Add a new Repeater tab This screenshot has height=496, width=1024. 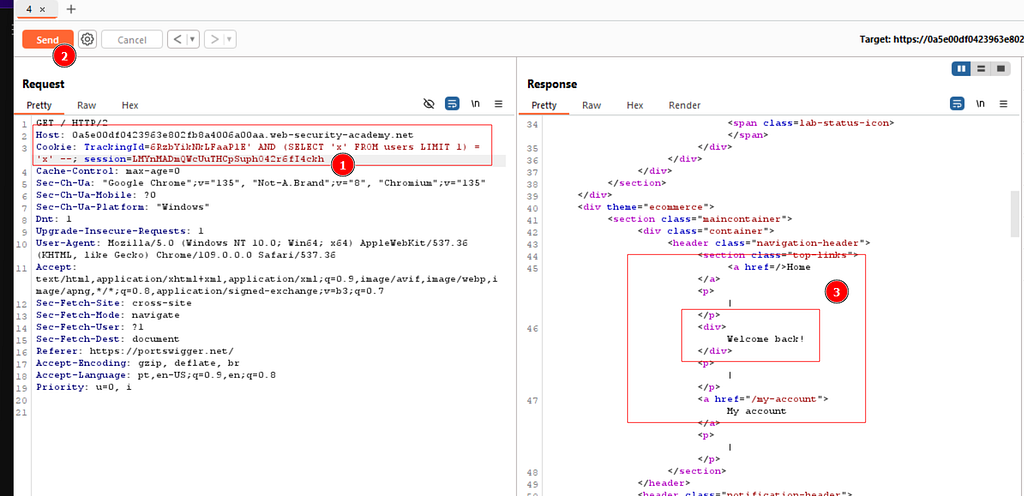coord(71,9)
